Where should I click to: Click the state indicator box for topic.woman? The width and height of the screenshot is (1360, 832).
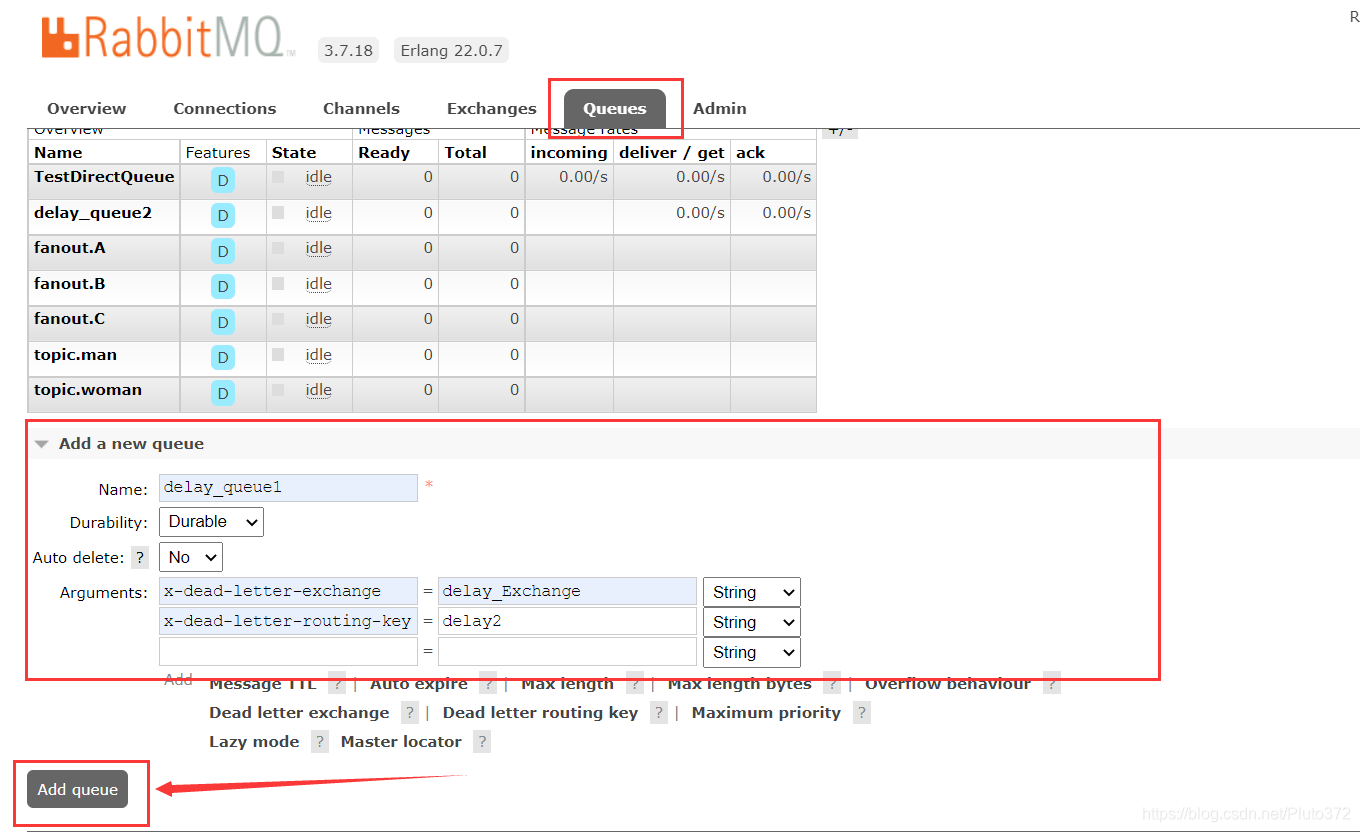tap(278, 390)
